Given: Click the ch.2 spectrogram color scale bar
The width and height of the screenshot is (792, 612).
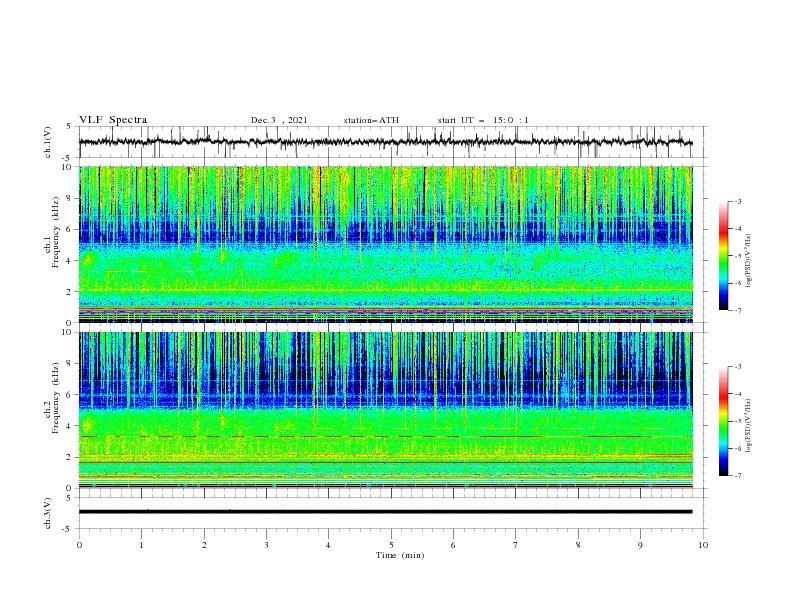Looking at the screenshot, I should [x=723, y=421].
